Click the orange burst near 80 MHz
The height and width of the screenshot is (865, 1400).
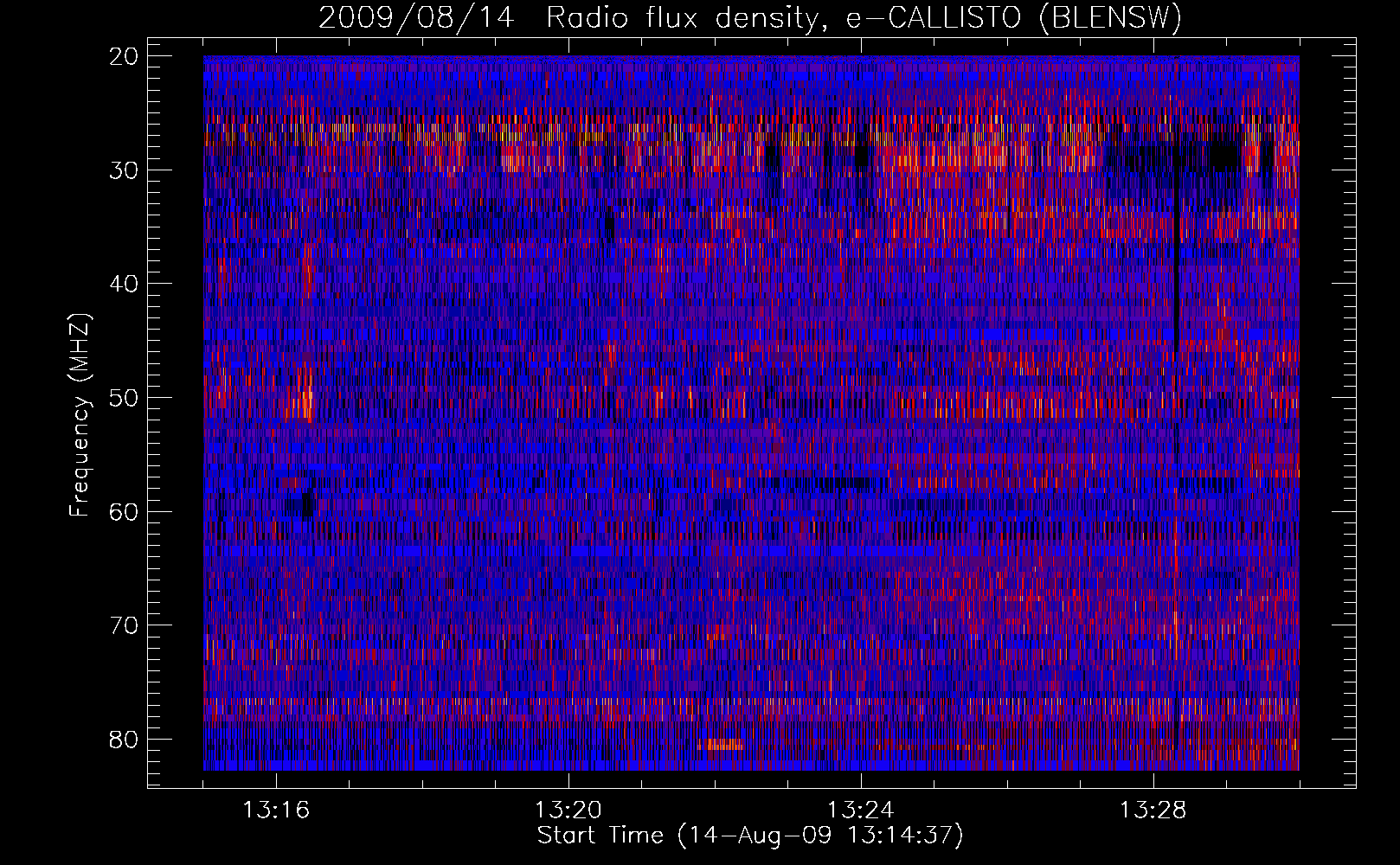pyautogui.click(x=721, y=744)
